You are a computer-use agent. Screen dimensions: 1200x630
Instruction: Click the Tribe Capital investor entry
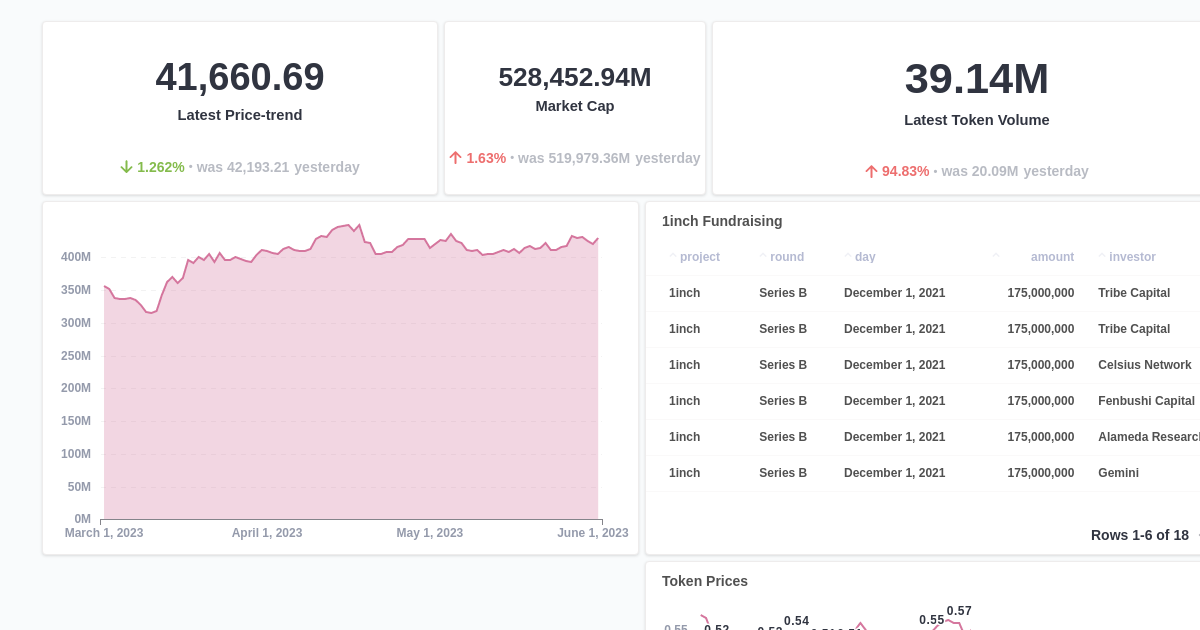tap(1134, 293)
